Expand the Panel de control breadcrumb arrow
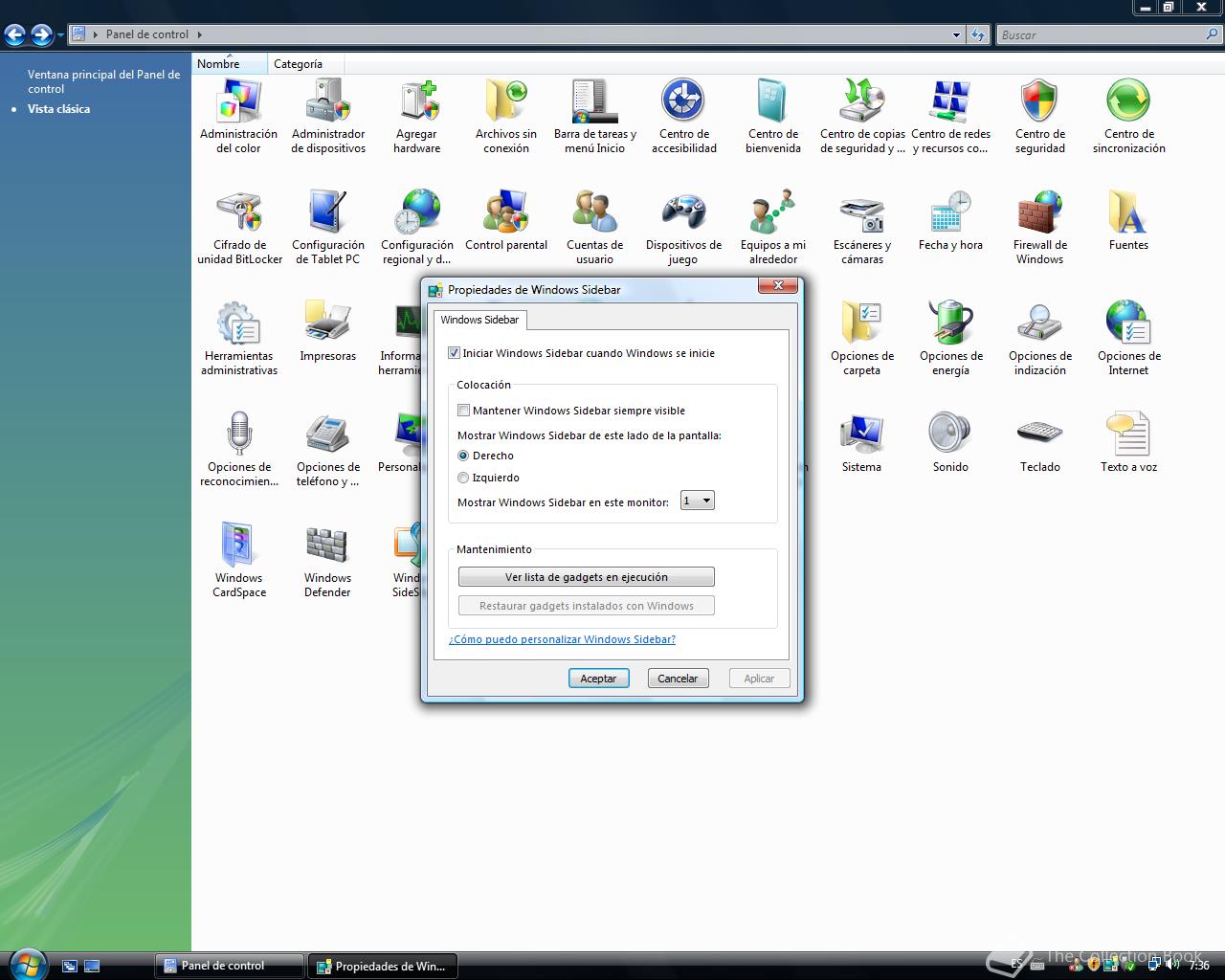This screenshot has height=980, width=1225. click(x=200, y=34)
